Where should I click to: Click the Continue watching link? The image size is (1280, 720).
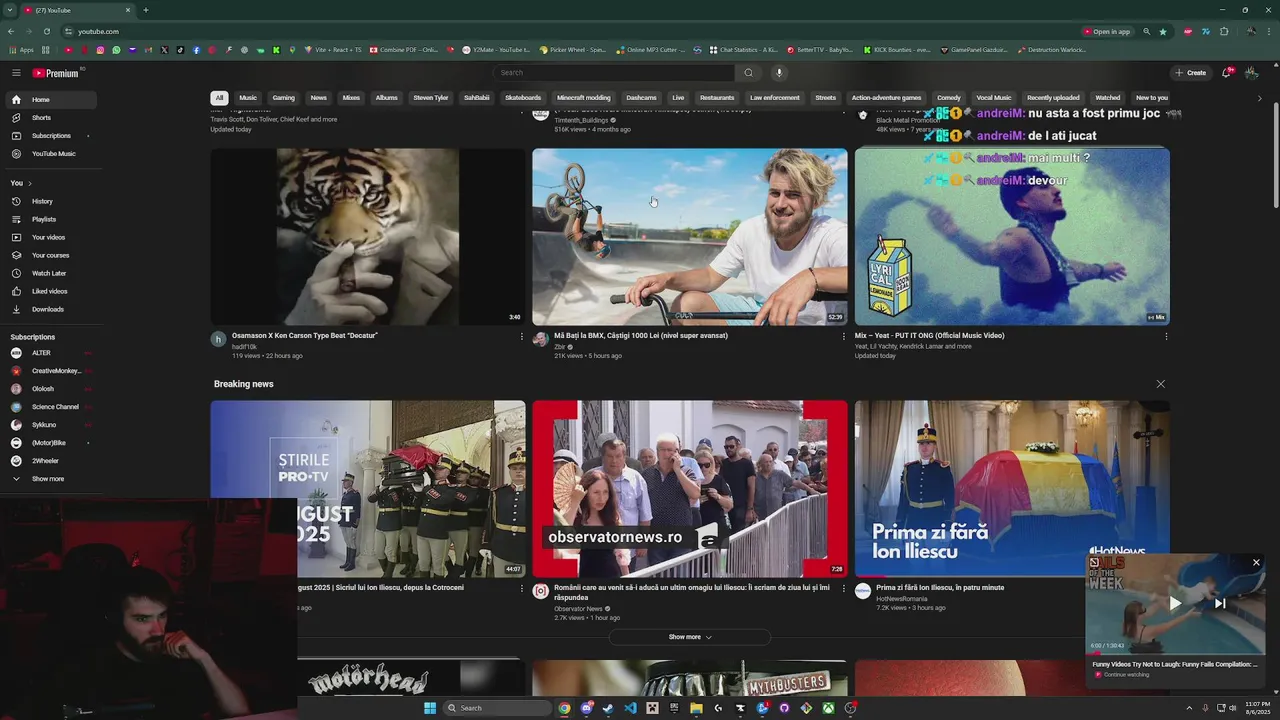[1127, 675]
